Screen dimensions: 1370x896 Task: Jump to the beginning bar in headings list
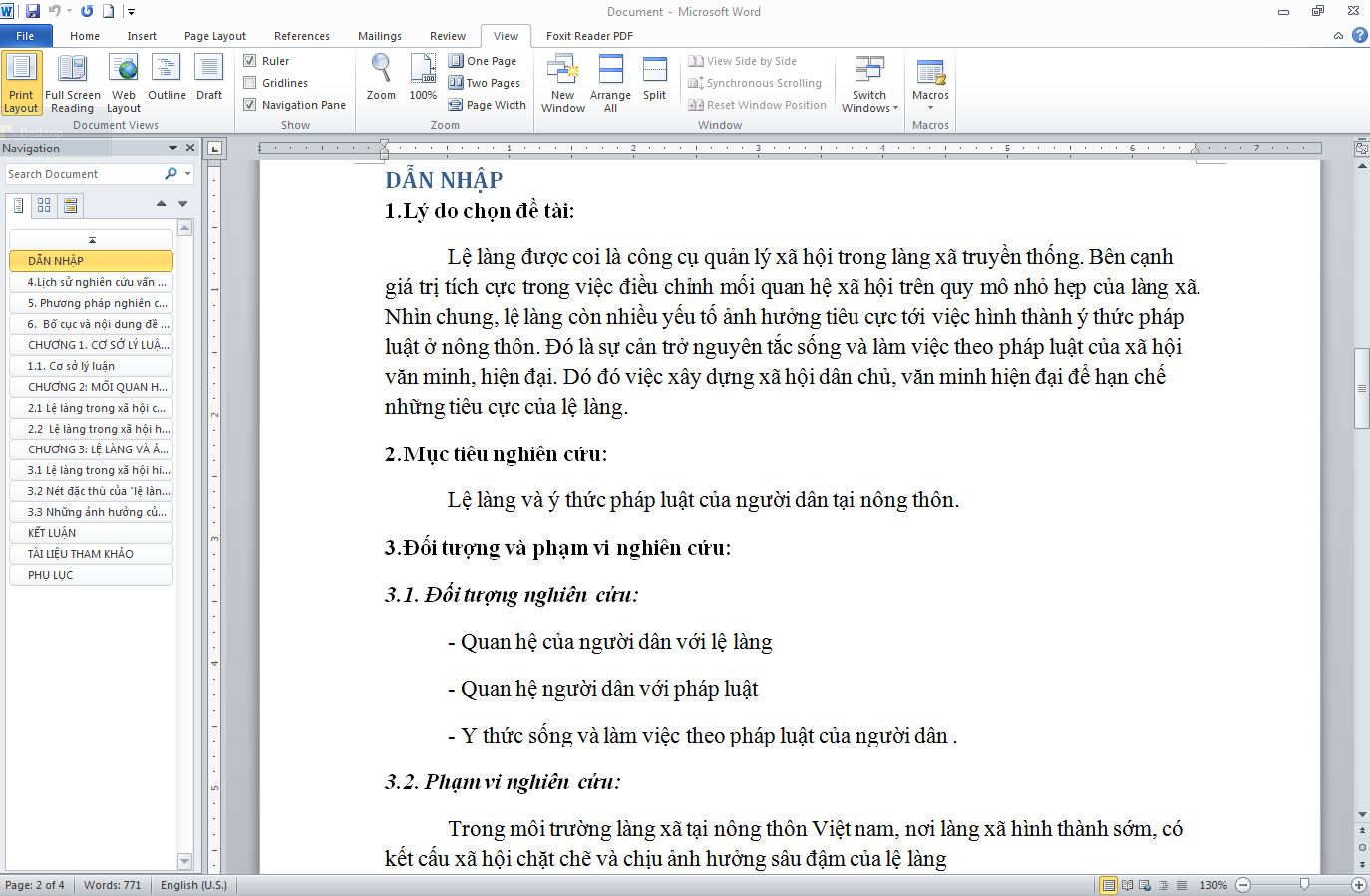click(x=91, y=239)
